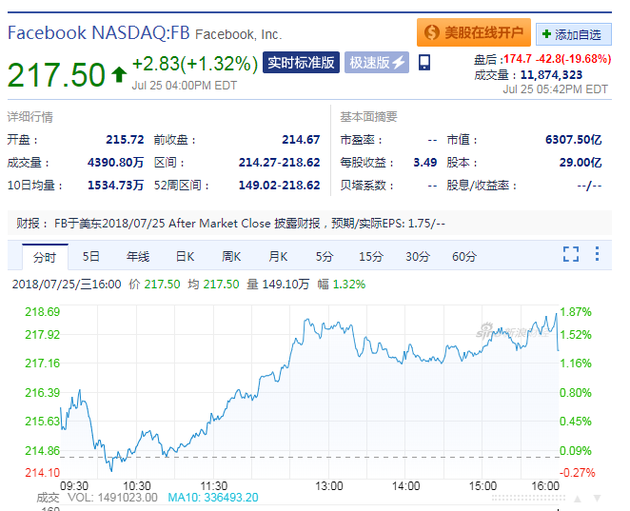Image resolution: width=630 pixels, height=511 pixels.
Task: Click the EPS value 3.49
Action: click(x=425, y=162)
